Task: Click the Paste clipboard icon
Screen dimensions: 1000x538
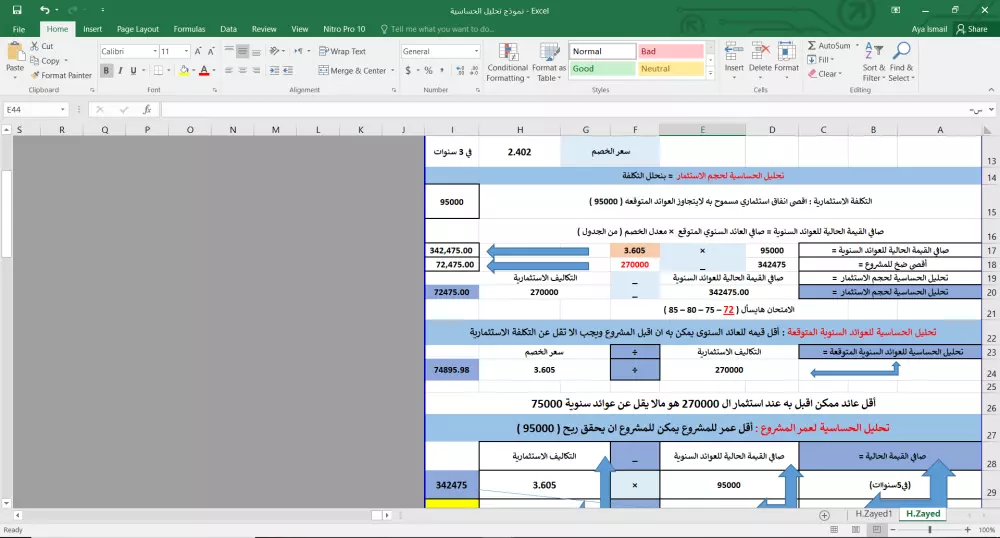Action: (15, 52)
